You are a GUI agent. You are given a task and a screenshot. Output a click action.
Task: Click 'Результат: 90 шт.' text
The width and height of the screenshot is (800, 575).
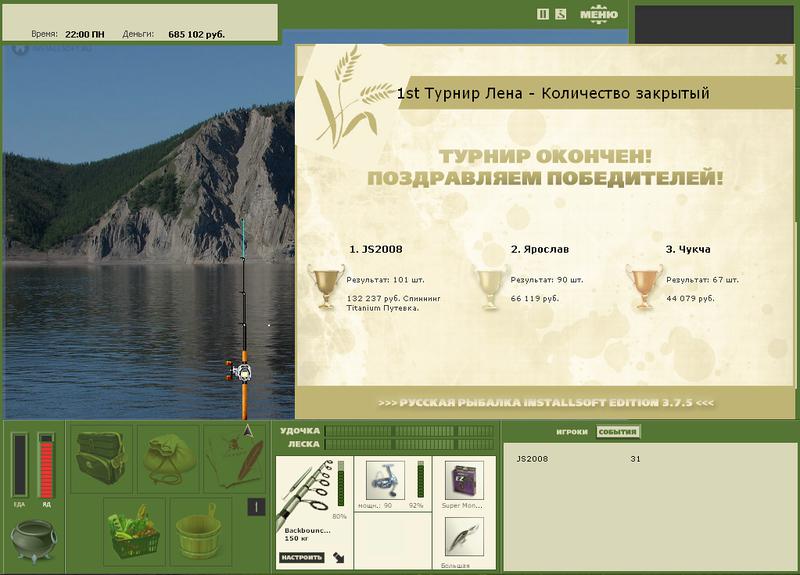pyautogui.click(x=547, y=280)
